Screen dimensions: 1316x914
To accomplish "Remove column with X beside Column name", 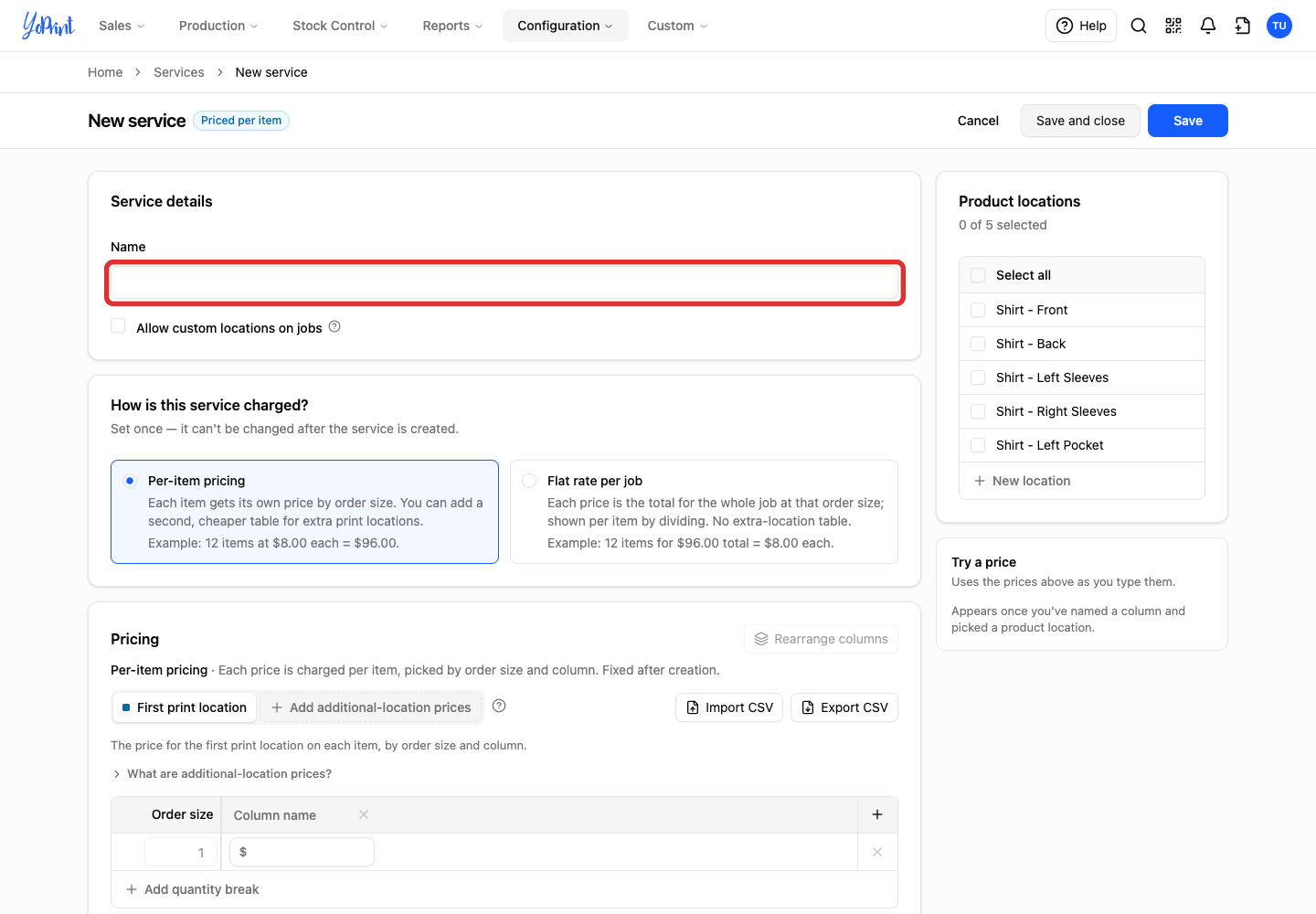I will coord(364,814).
